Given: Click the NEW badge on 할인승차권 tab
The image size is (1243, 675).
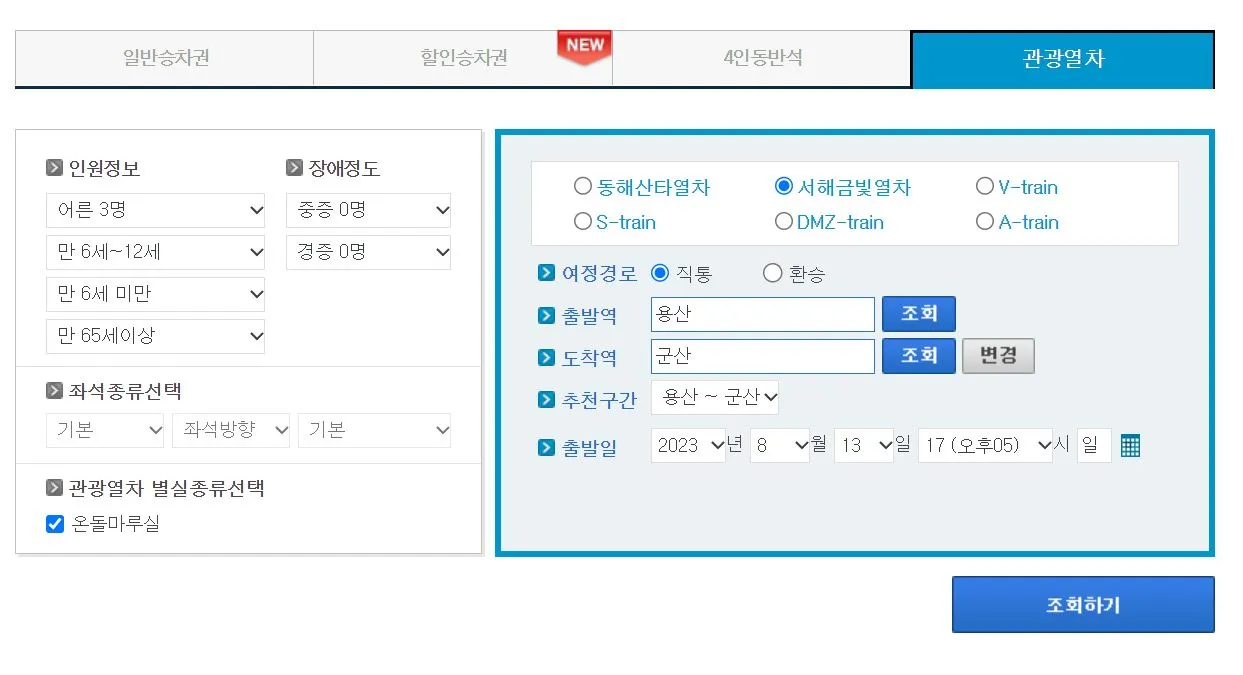Looking at the screenshot, I should click(584, 45).
